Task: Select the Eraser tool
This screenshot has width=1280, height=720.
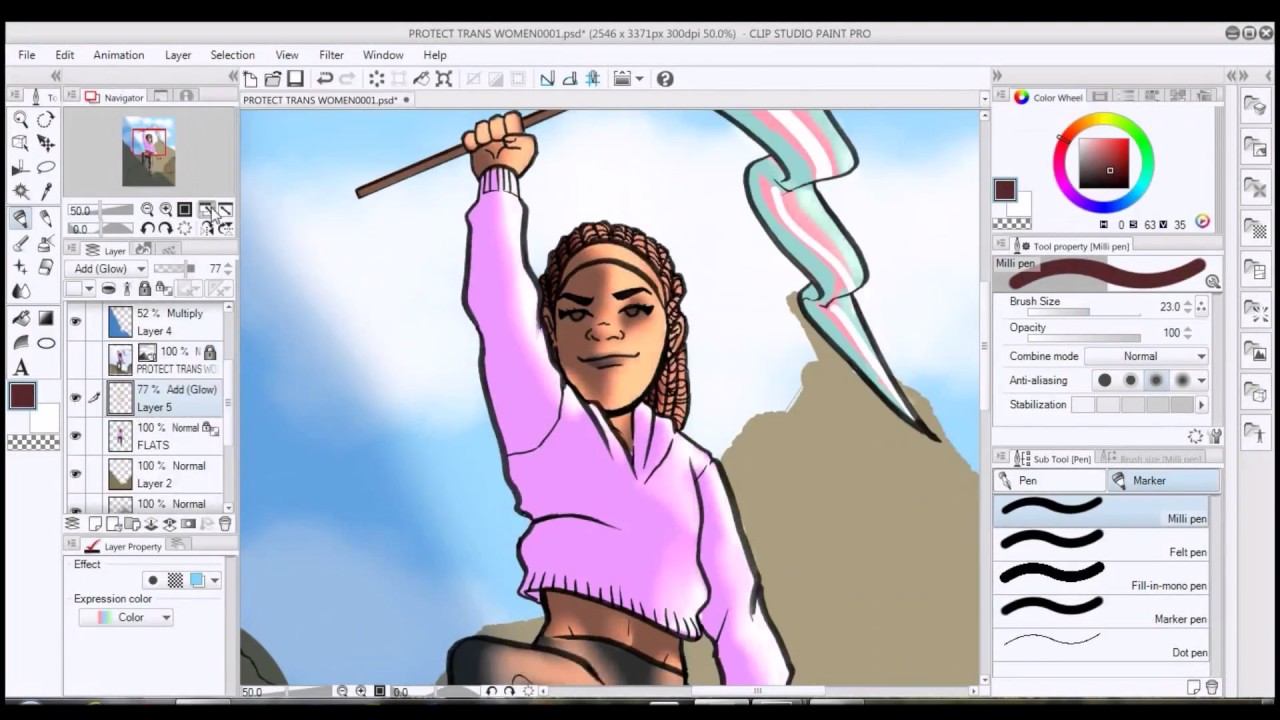Action: (46, 267)
